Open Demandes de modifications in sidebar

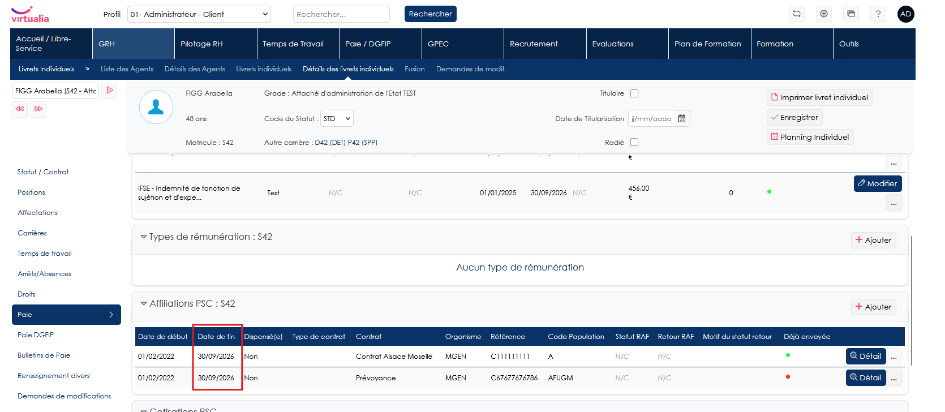pos(64,396)
